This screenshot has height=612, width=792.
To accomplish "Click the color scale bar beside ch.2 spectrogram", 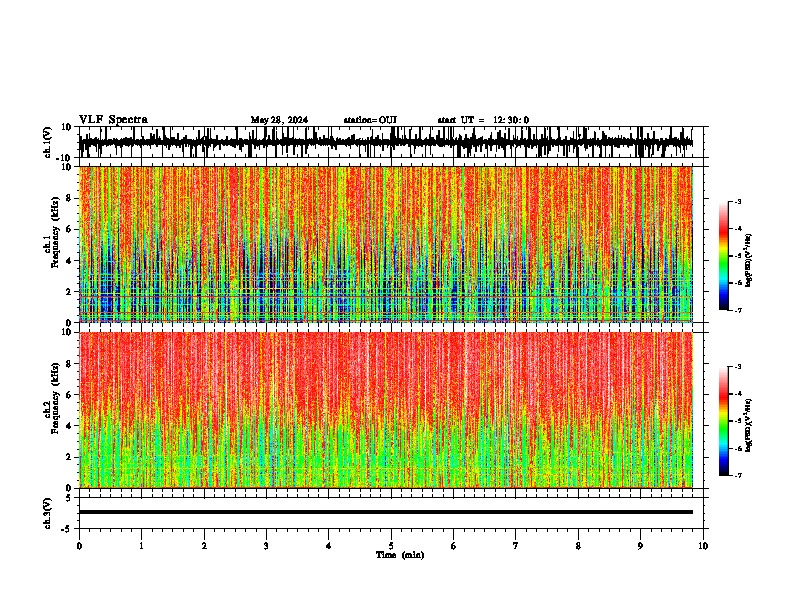I will pos(724,421).
